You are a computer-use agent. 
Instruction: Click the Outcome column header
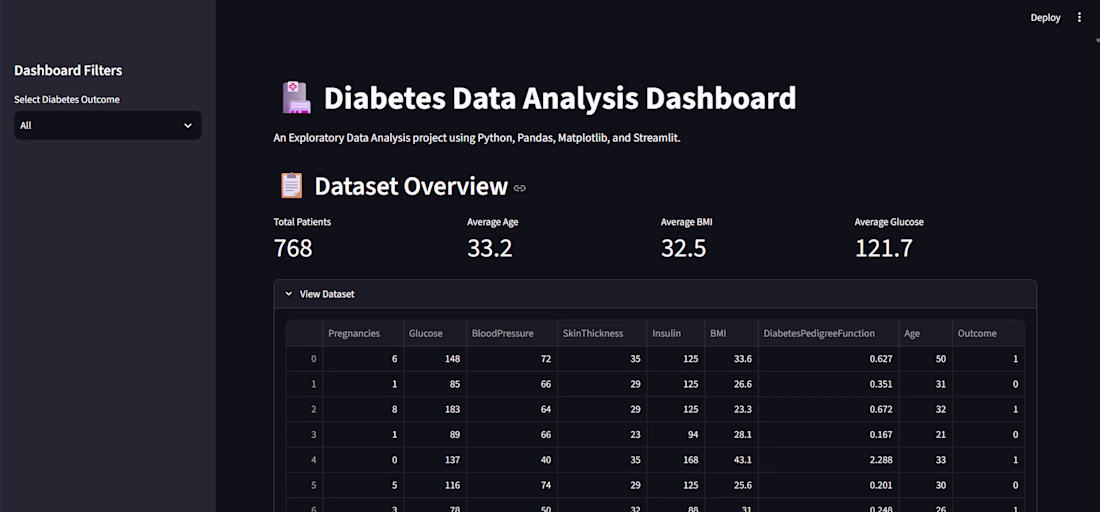(x=988, y=333)
